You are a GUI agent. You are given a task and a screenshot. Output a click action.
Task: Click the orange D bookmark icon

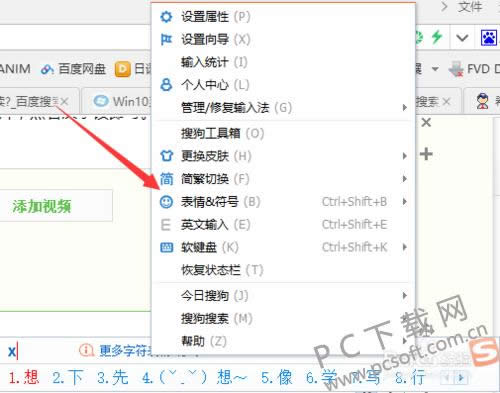(x=122, y=69)
